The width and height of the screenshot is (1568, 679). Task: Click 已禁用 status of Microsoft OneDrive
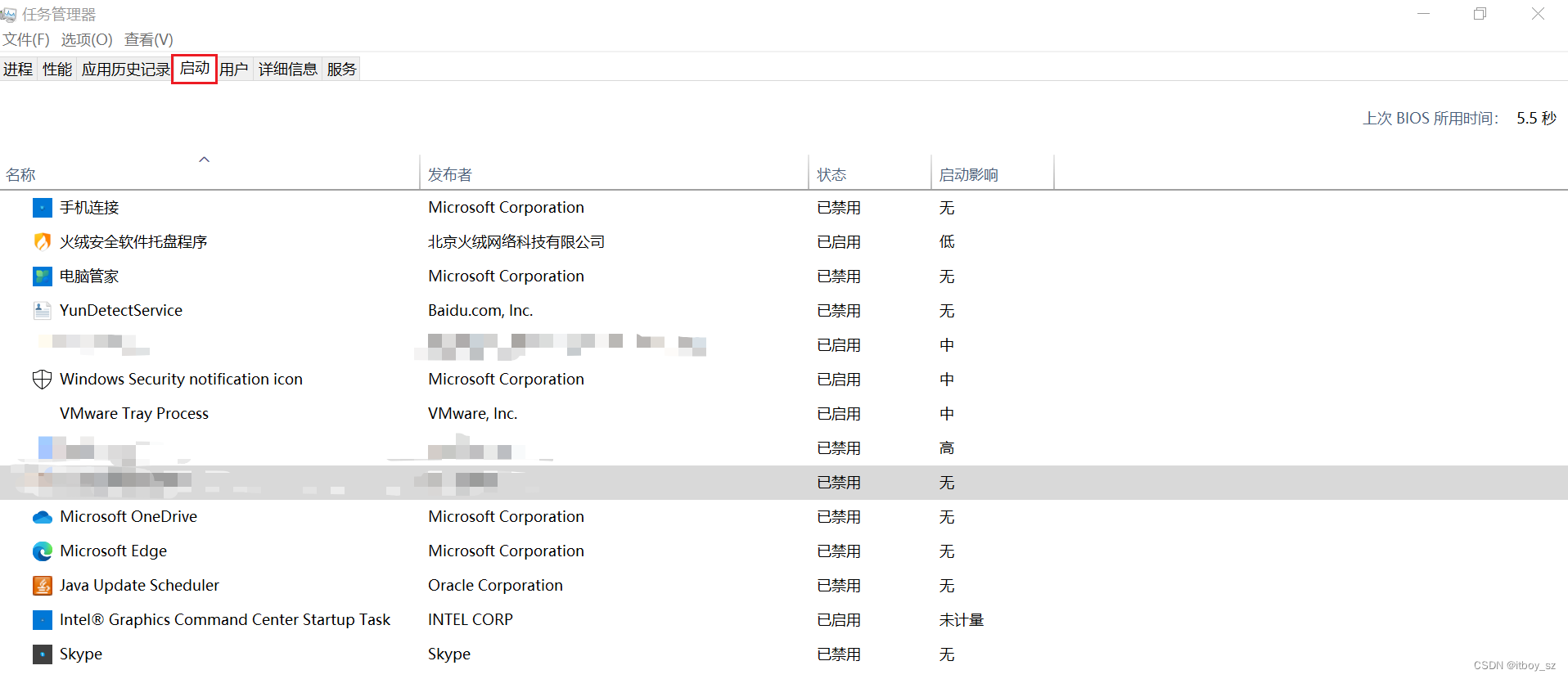pos(839,517)
